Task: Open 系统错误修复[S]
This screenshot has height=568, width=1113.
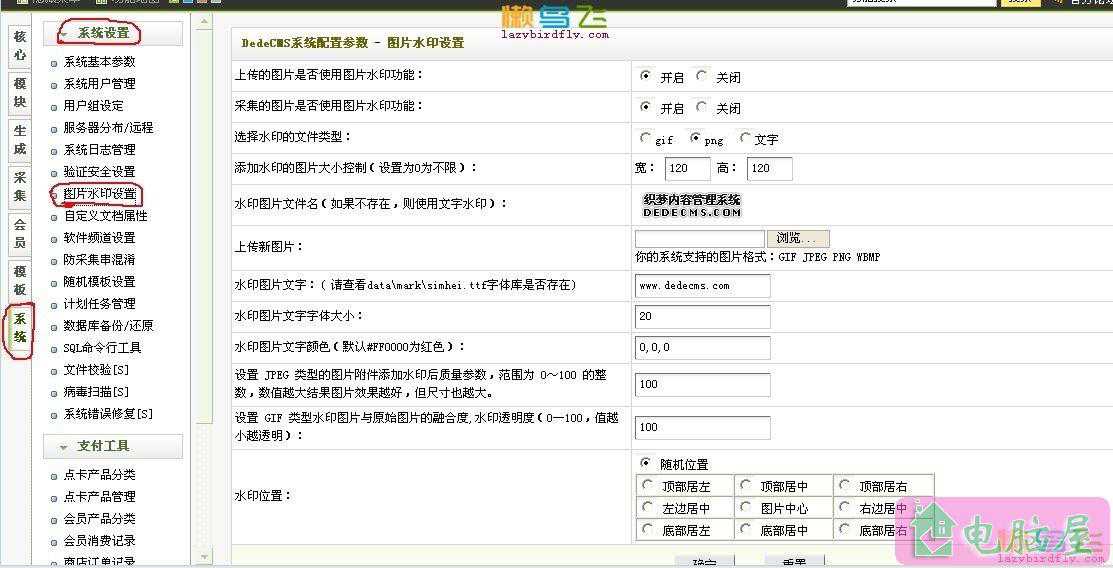Action: pos(108,414)
